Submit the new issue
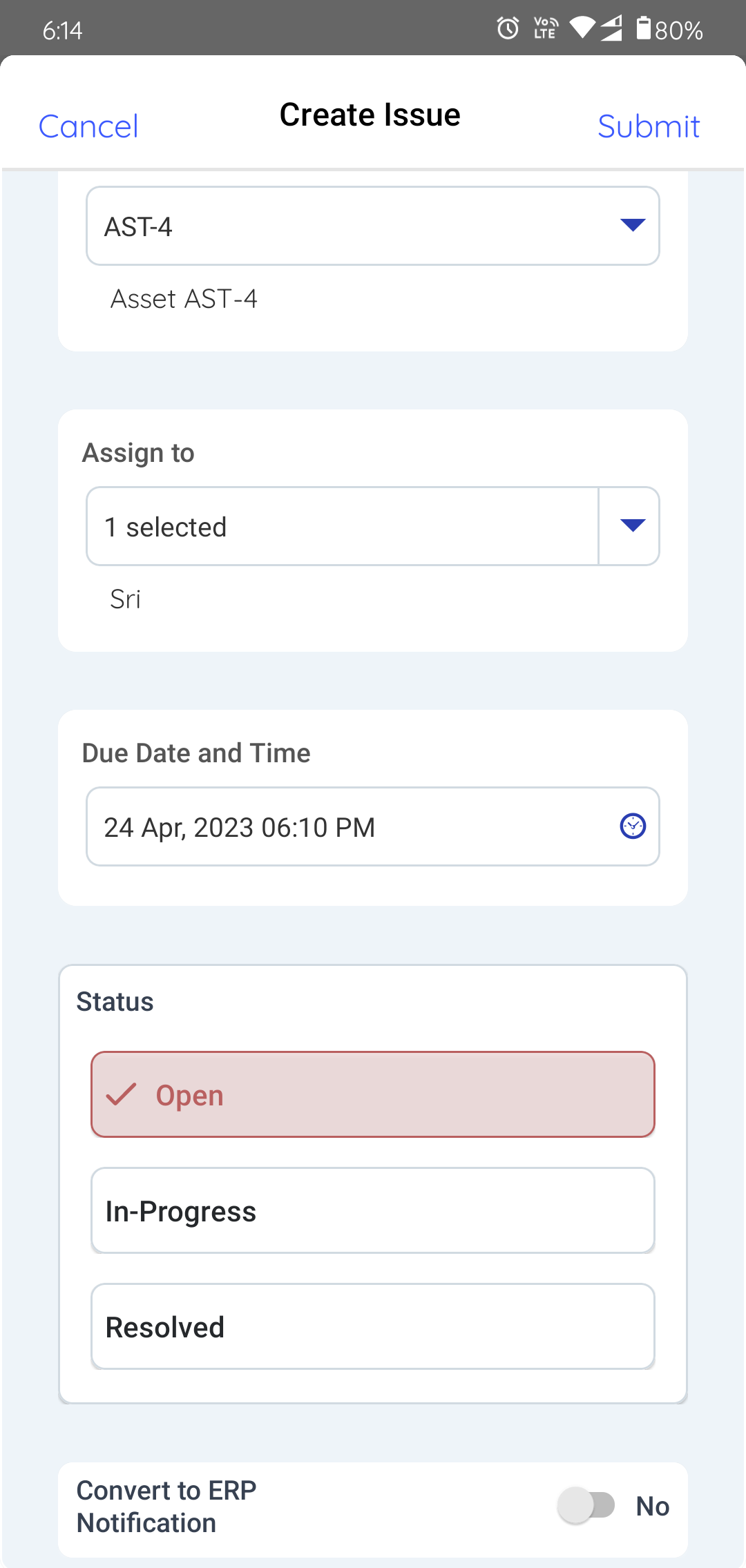The height and width of the screenshot is (1568, 746). click(648, 126)
